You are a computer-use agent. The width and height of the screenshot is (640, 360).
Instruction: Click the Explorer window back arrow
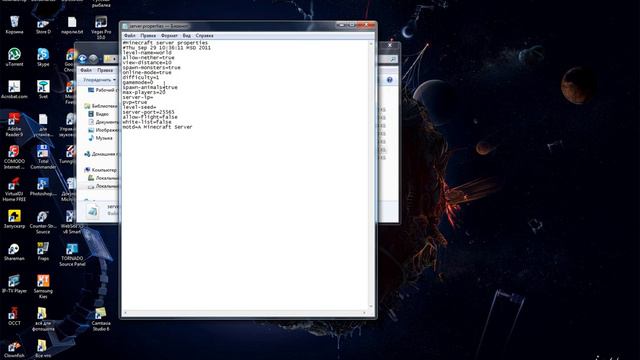82,59
